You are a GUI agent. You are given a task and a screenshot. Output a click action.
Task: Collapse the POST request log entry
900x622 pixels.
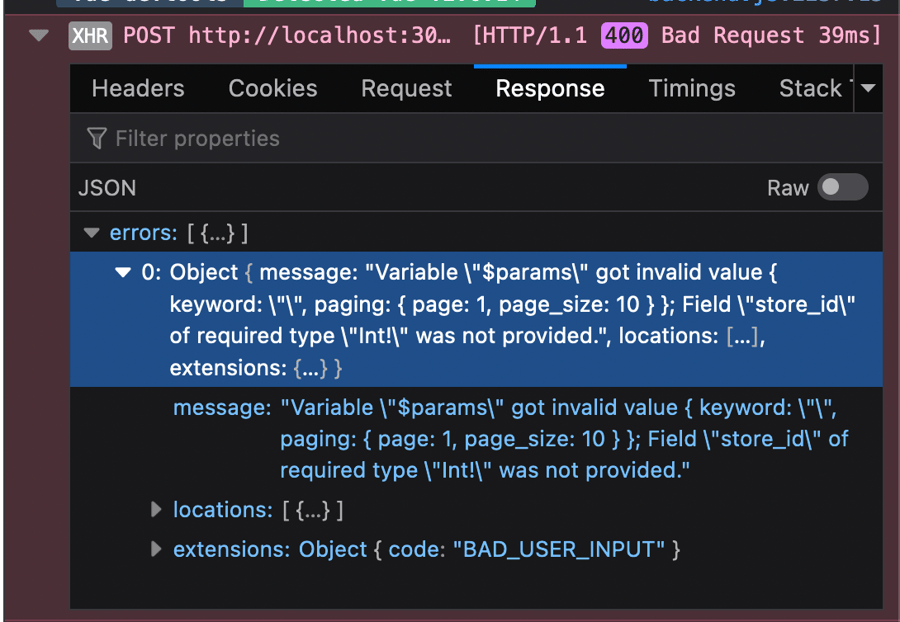point(38,36)
